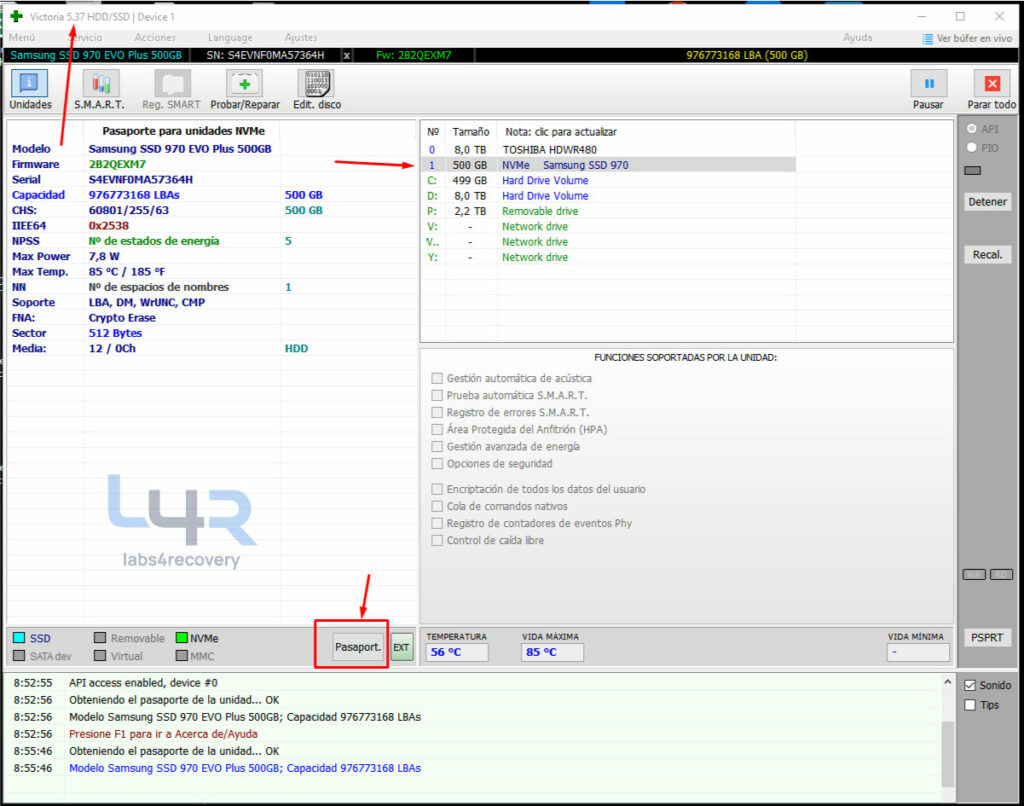Select the D: 8,0 TB volume row
This screenshot has width=1024, height=806.
[609, 196]
